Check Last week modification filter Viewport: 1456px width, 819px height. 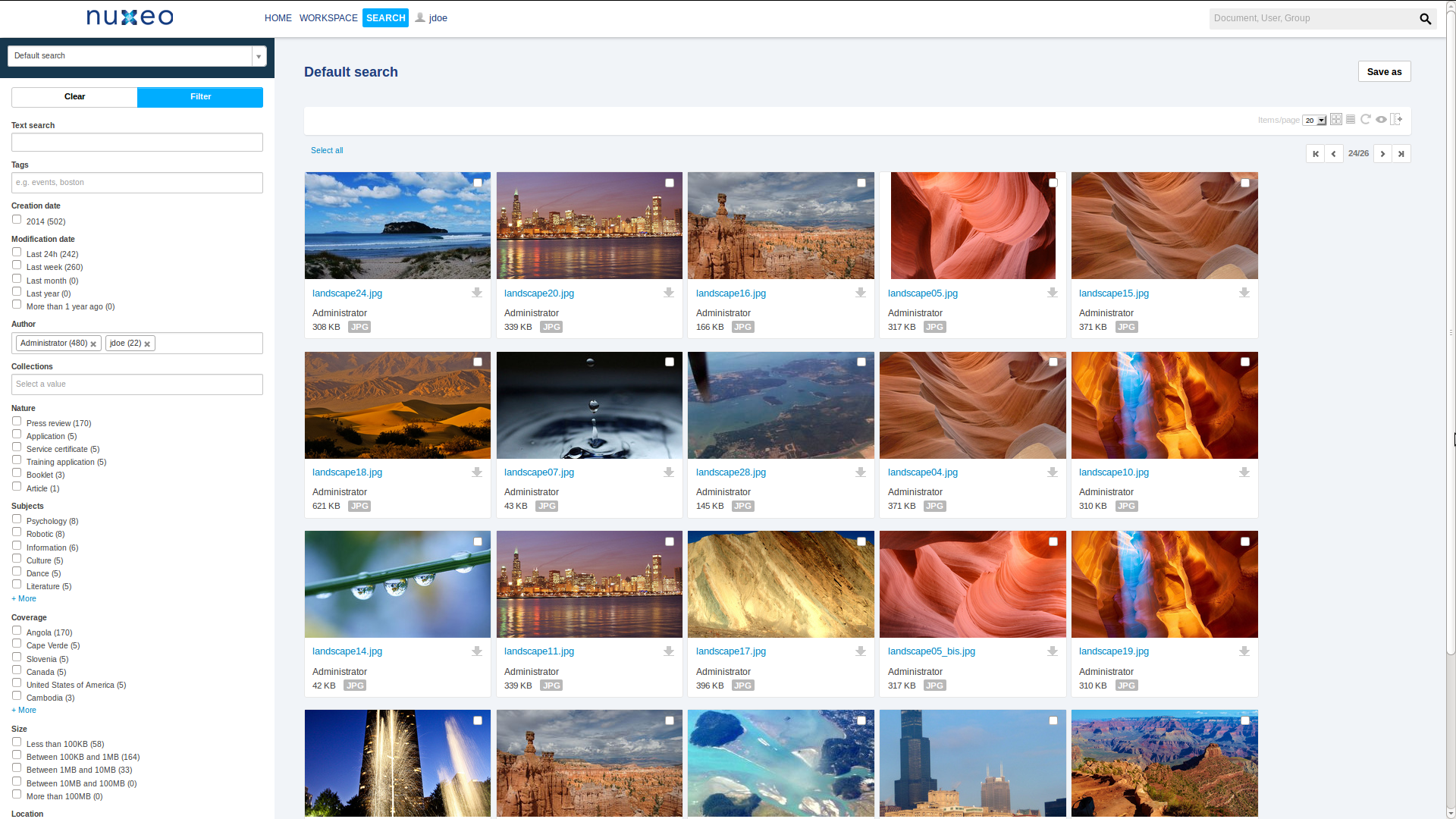17,265
